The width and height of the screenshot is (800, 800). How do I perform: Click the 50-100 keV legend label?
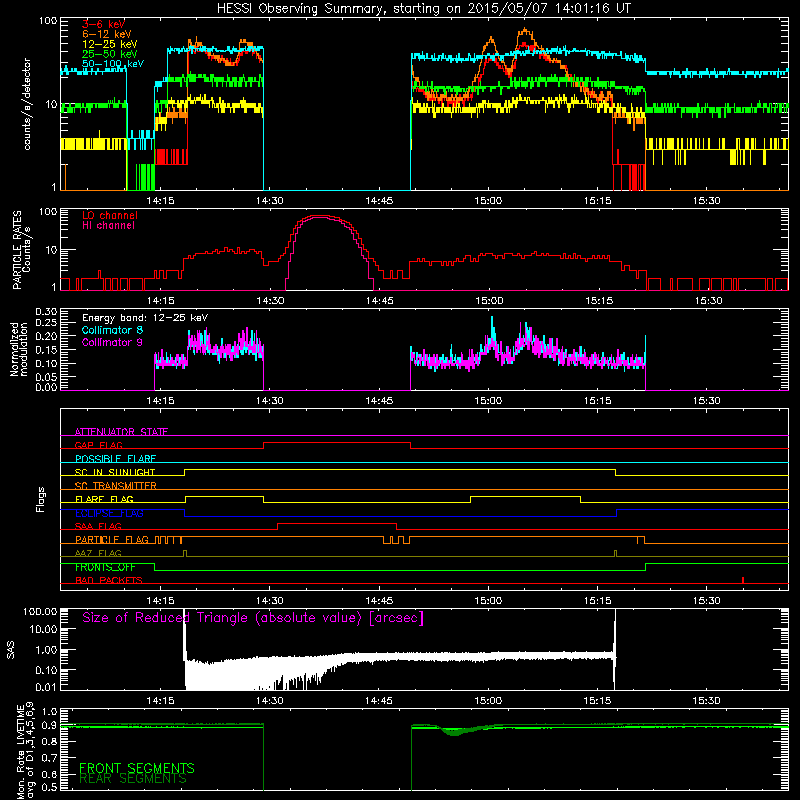pyautogui.click(x=113, y=64)
